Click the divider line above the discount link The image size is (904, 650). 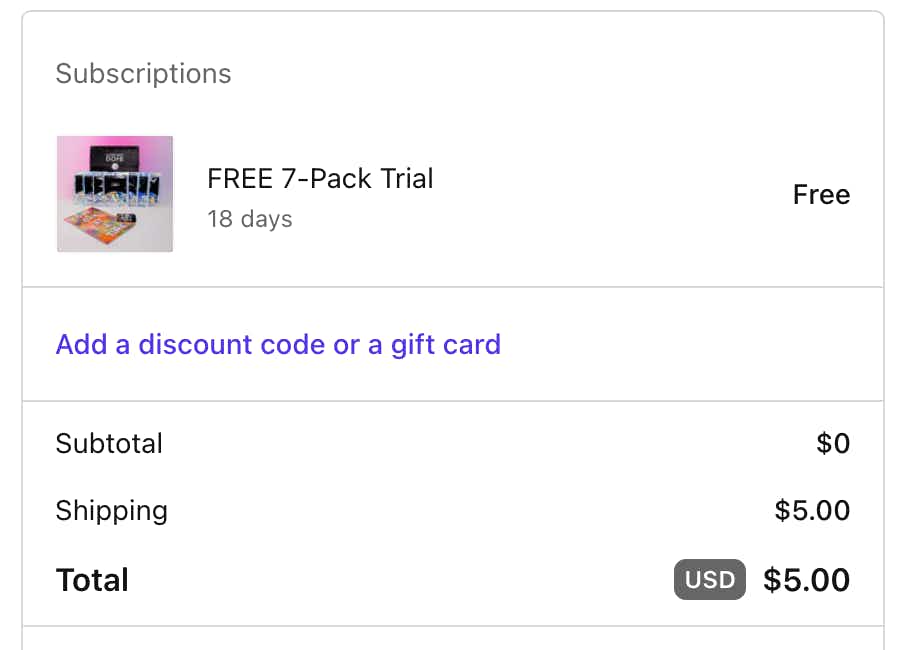pos(453,287)
